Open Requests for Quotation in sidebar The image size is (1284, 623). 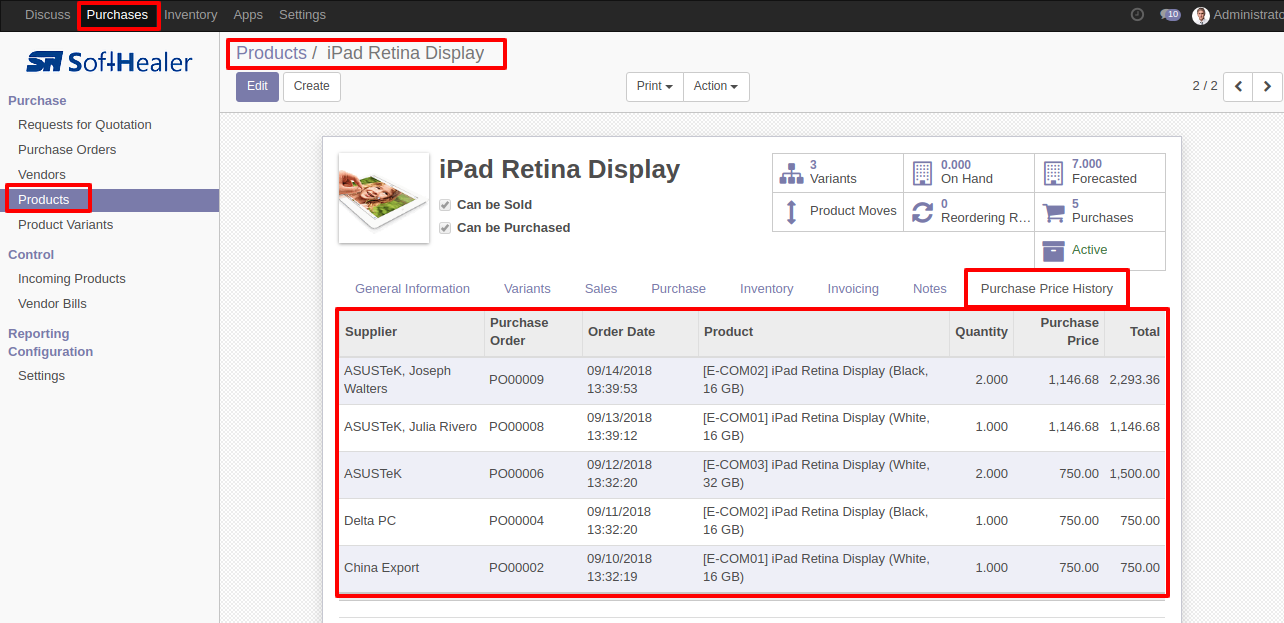[x=85, y=125]
